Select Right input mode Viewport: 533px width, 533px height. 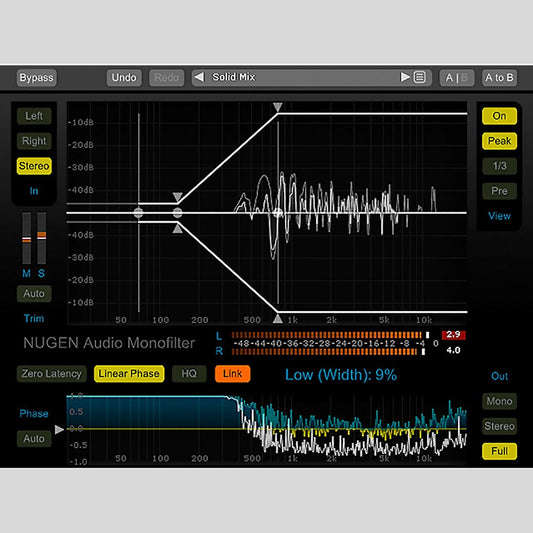coord(34,141)
